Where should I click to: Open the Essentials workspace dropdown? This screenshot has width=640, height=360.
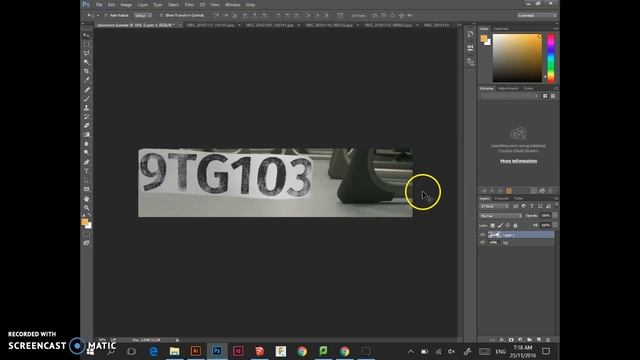537,16
